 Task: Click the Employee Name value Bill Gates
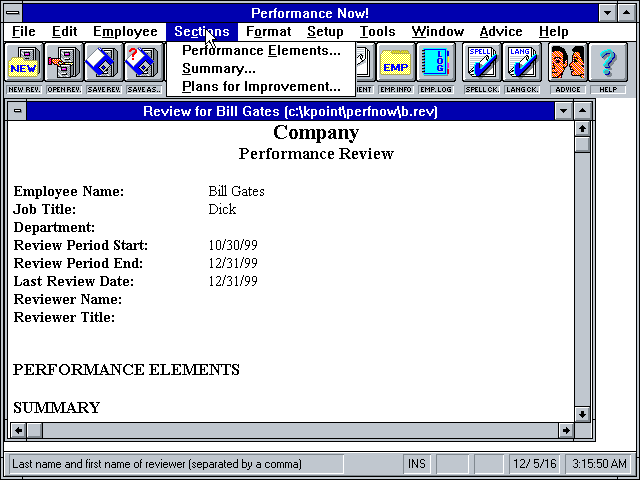coord(236,191)
